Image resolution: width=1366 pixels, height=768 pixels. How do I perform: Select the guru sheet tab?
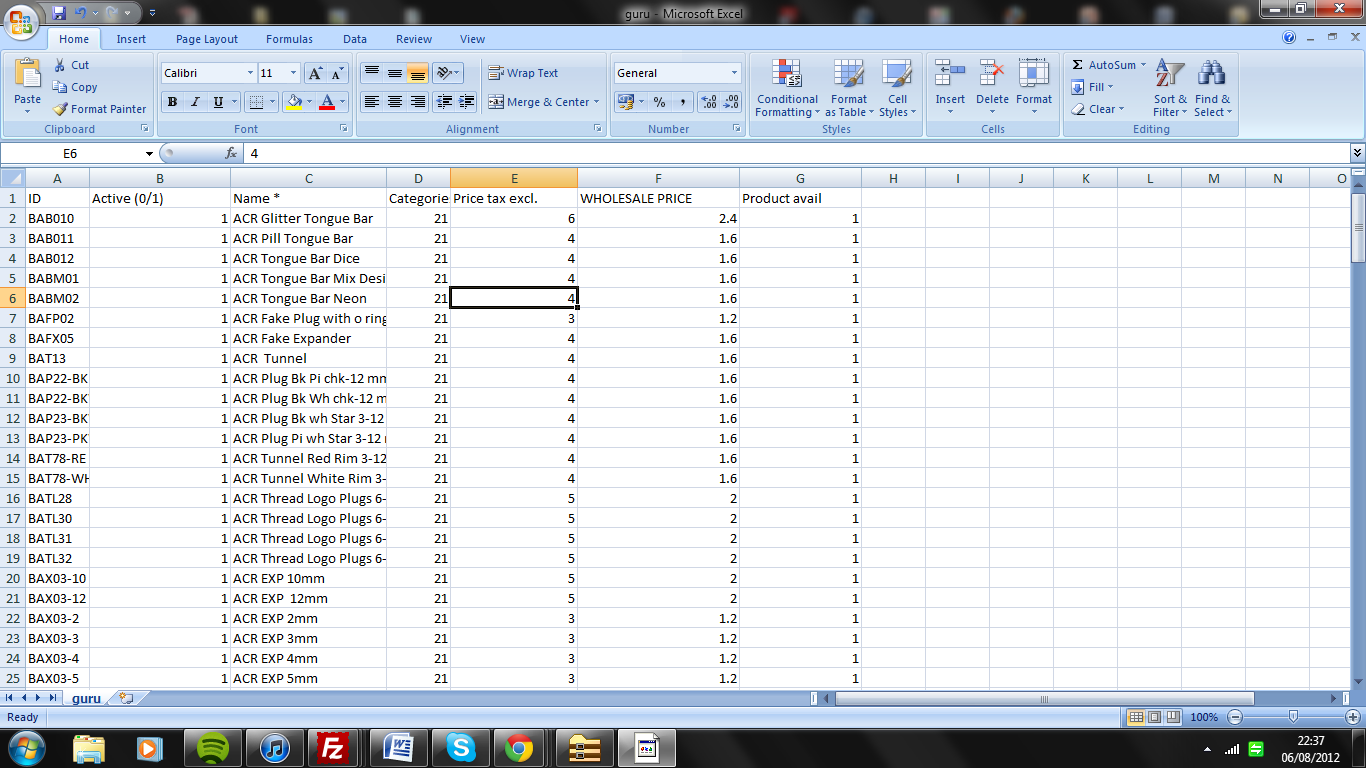click(86, 698)
